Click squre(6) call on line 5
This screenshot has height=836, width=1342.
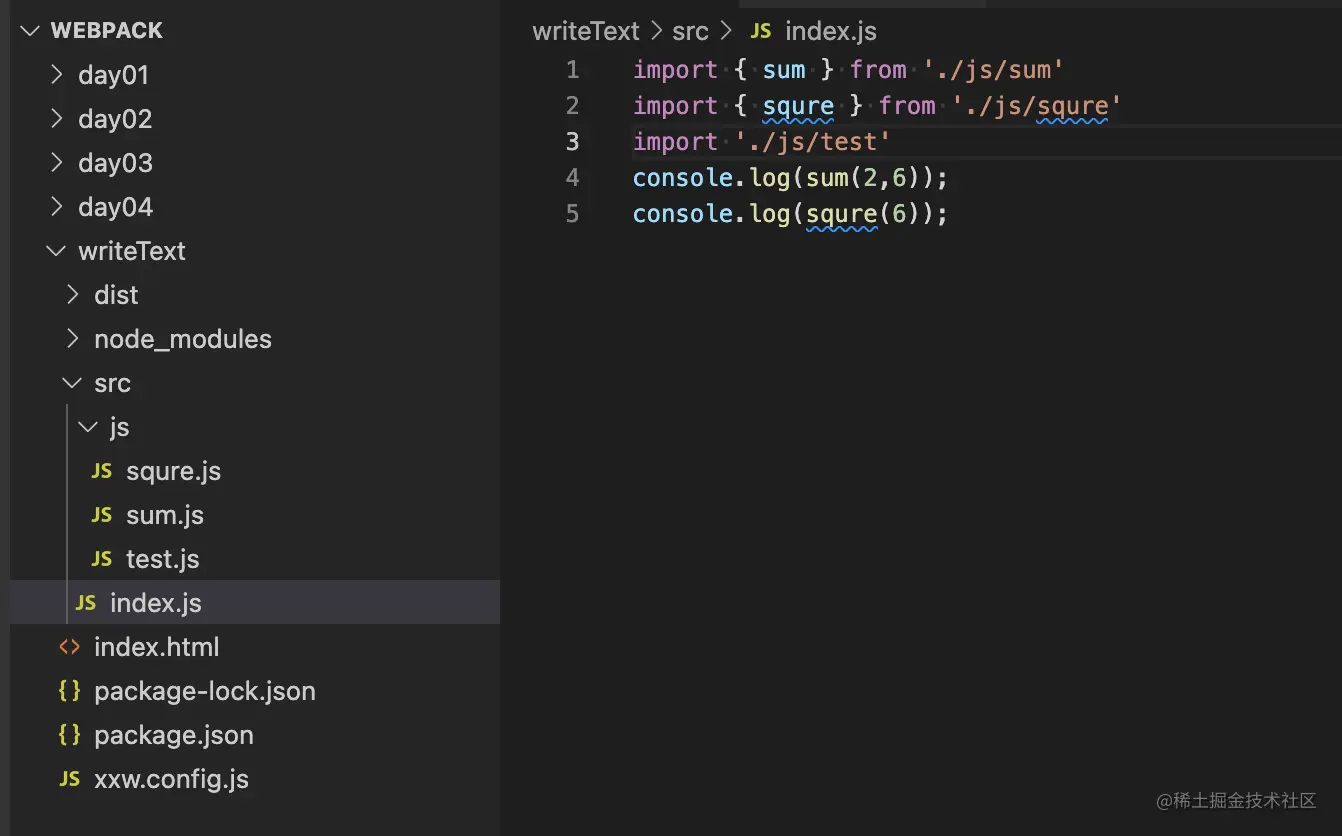pyautogui.click(x=863, y=213)
